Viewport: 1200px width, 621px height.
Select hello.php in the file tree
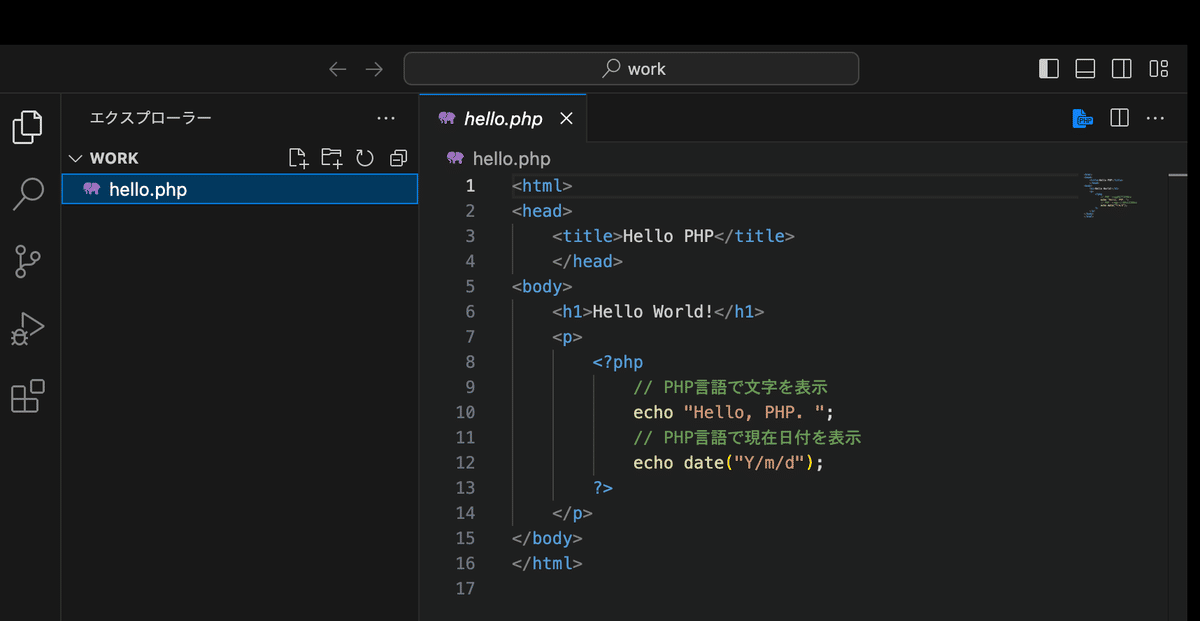tap(148, 189)
